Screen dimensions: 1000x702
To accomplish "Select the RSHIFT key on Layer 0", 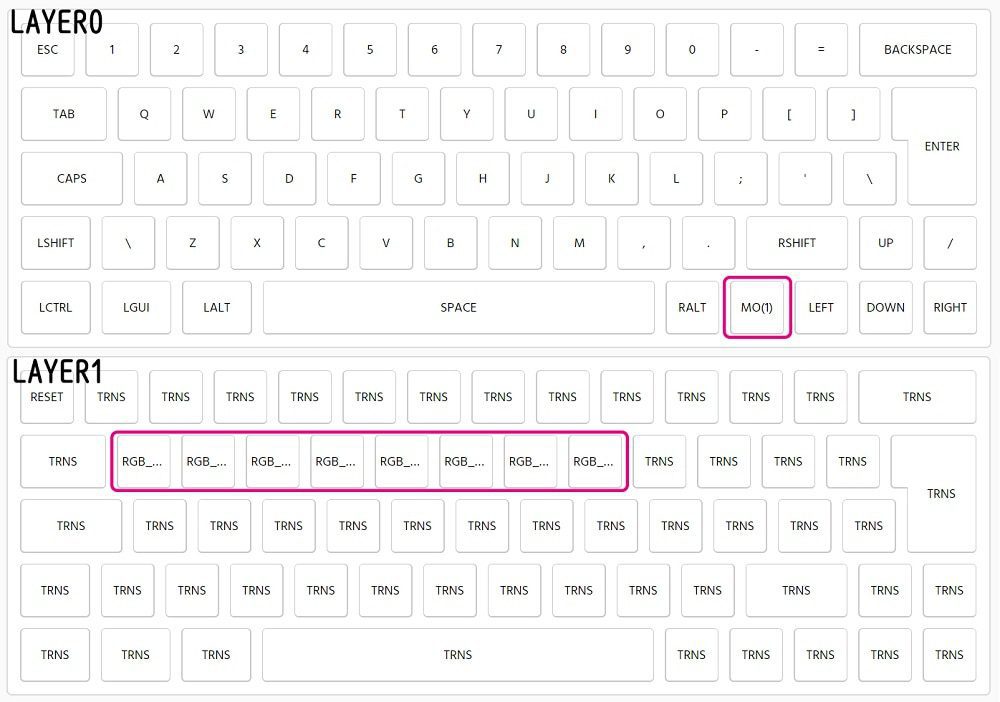I will click(x=797, y=243).
